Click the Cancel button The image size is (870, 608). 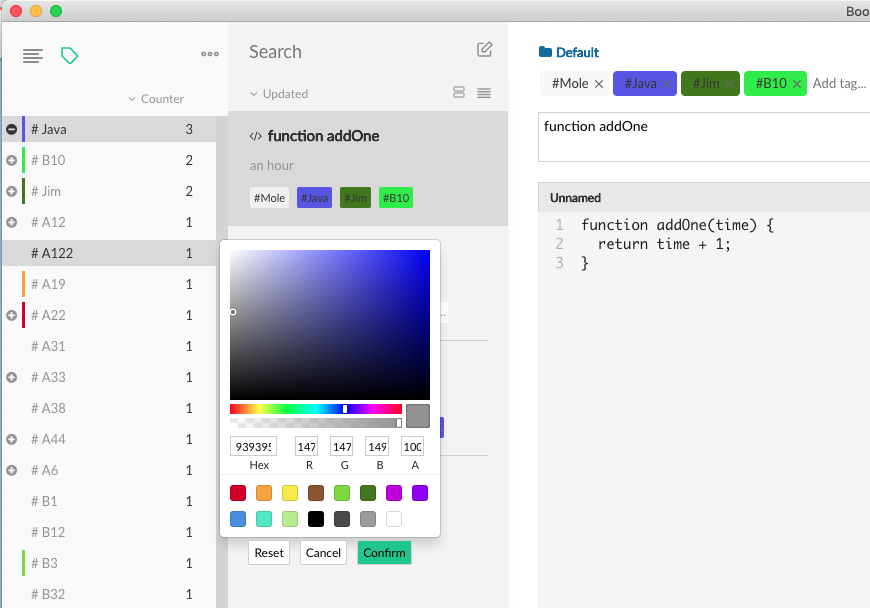tap(323, 553)
